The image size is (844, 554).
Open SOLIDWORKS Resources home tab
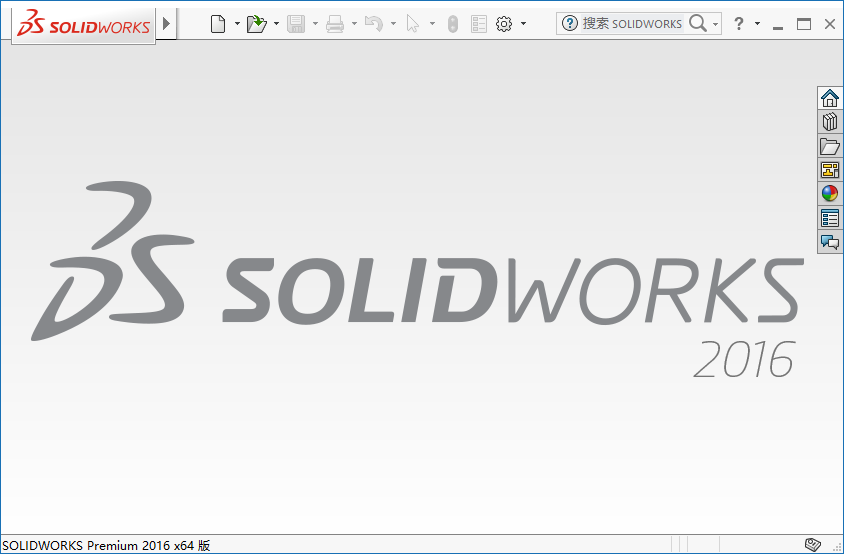point(830,98)
